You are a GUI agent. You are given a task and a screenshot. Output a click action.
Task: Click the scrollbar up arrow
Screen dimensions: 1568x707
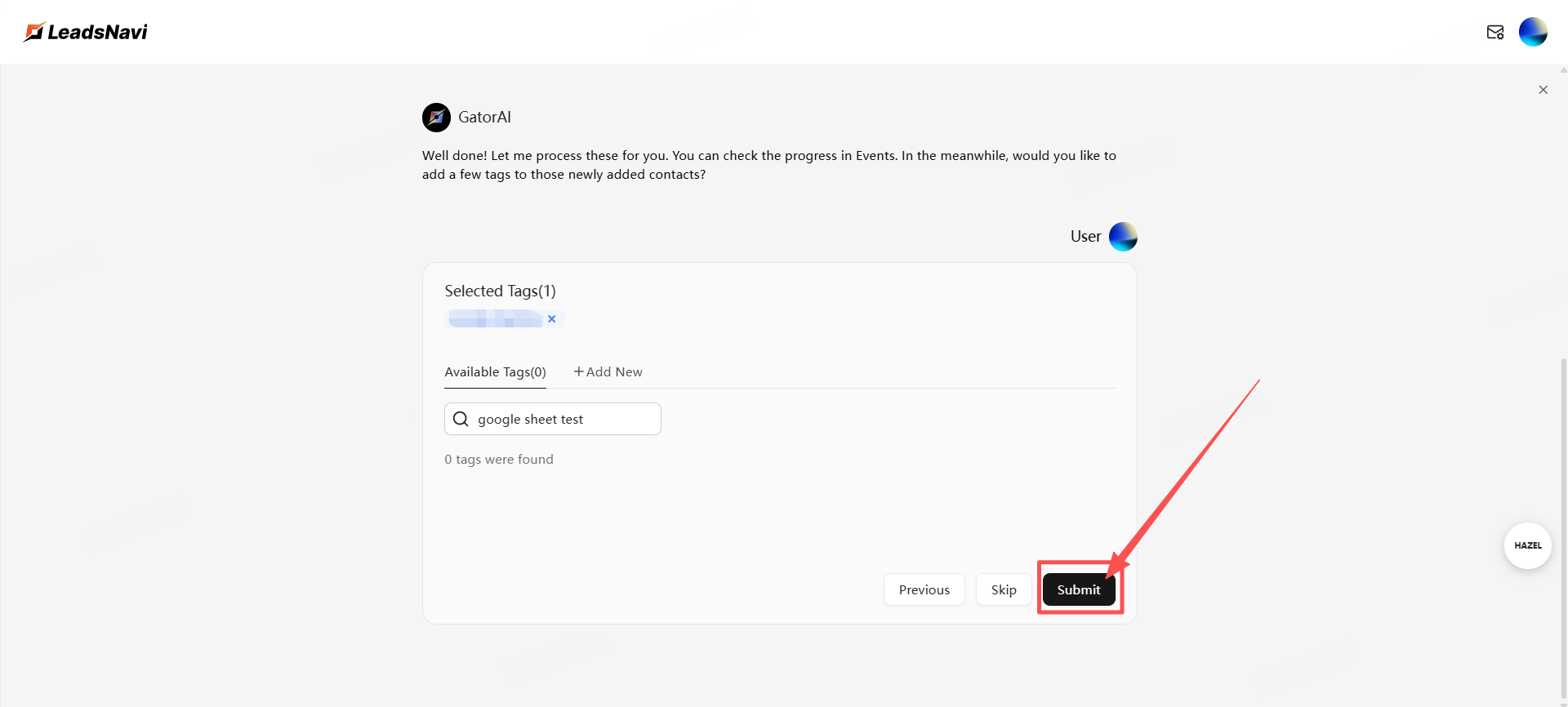(x=1563, y=70)
